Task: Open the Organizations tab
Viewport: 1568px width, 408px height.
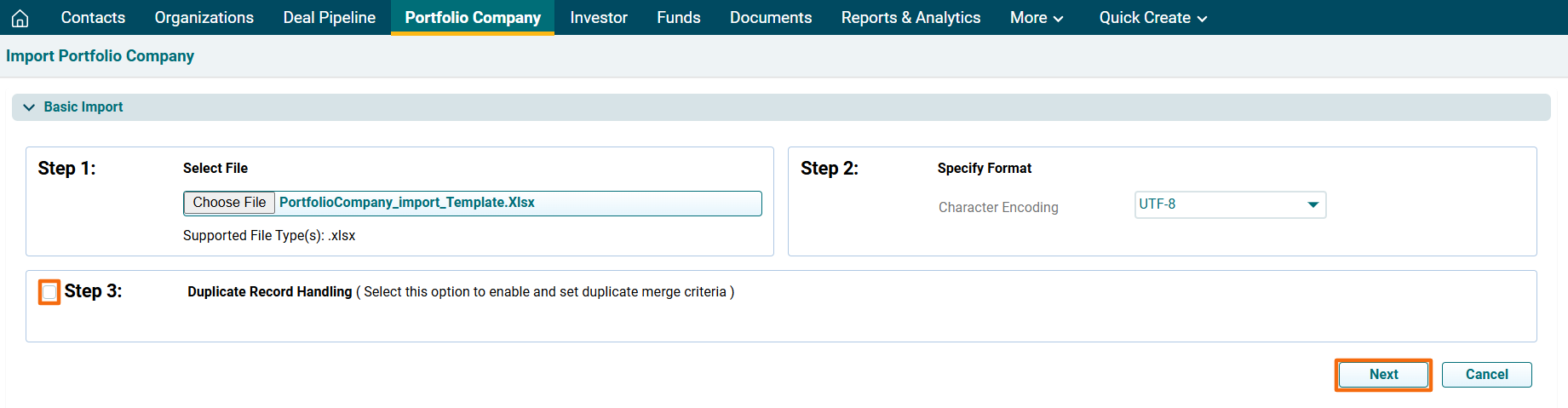Action: 204,18
